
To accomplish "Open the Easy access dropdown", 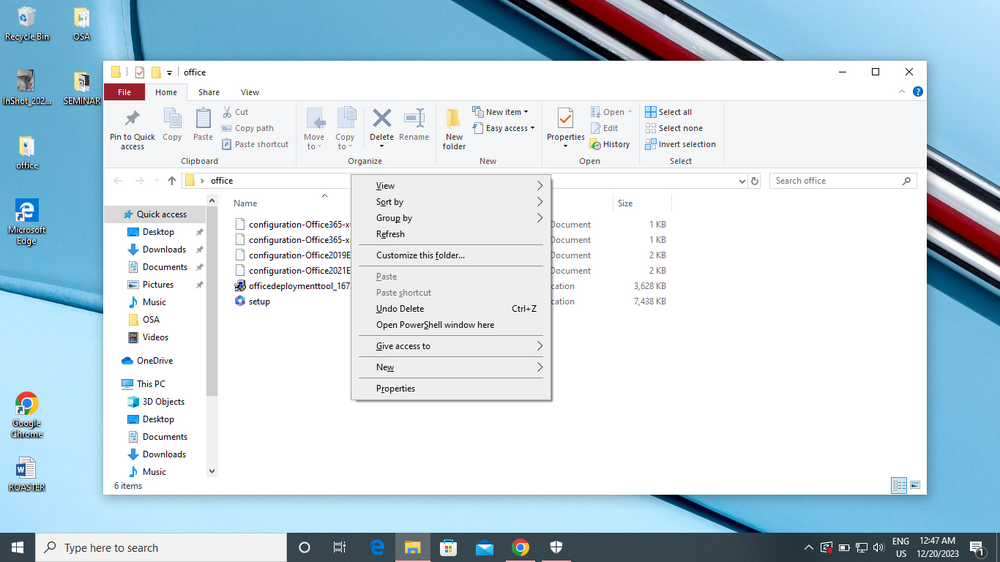I will pos(510,128).
